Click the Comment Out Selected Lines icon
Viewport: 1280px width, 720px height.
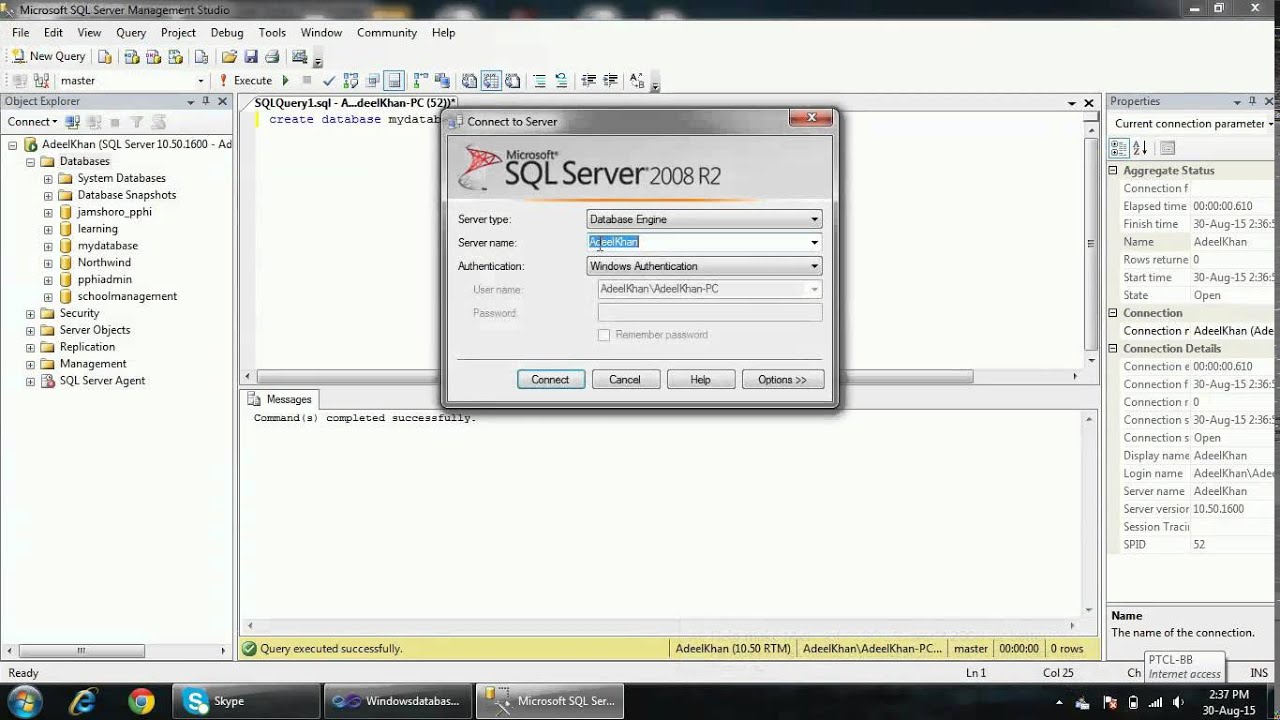coord(539,80)
